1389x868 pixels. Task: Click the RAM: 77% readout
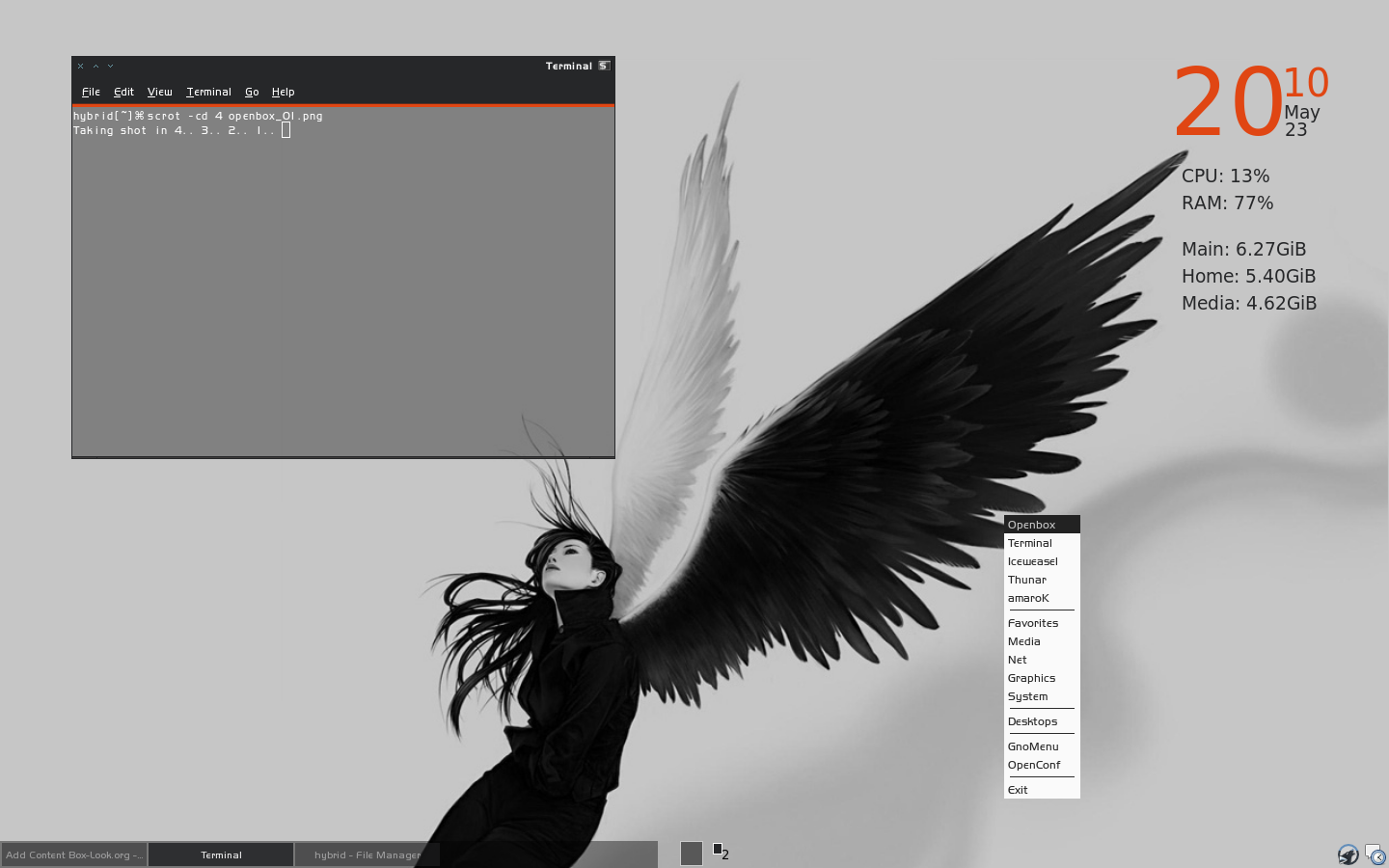pyautogui.click(x=1227, y=203)
